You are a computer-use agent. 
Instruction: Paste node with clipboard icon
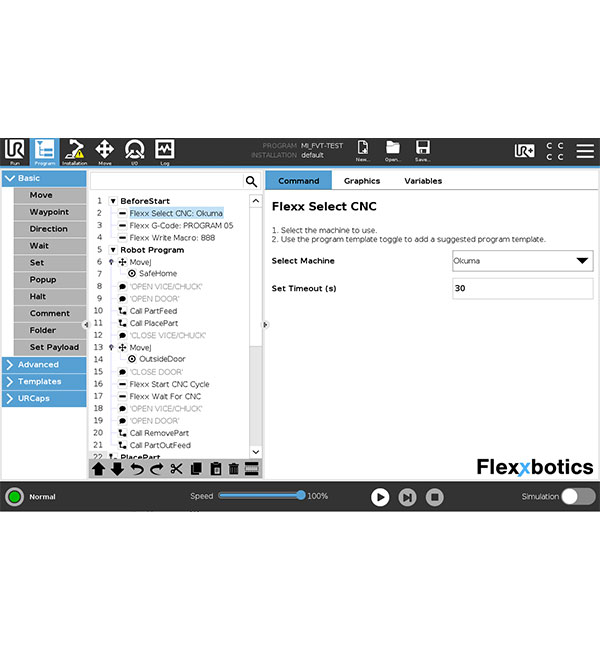215,469
